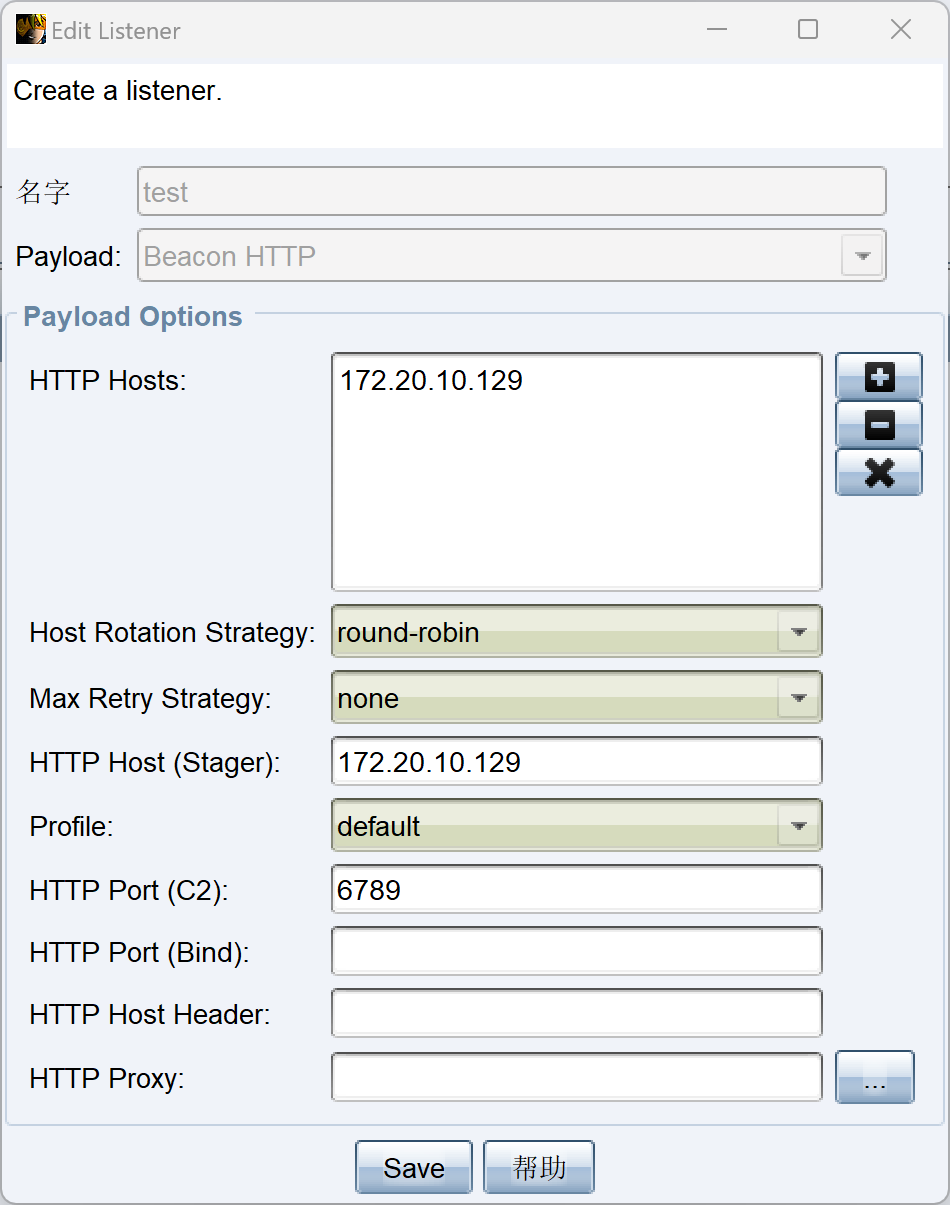
Task: Click the 帮助 help button
Action: pyautogui.click(x=539, y=1167)
